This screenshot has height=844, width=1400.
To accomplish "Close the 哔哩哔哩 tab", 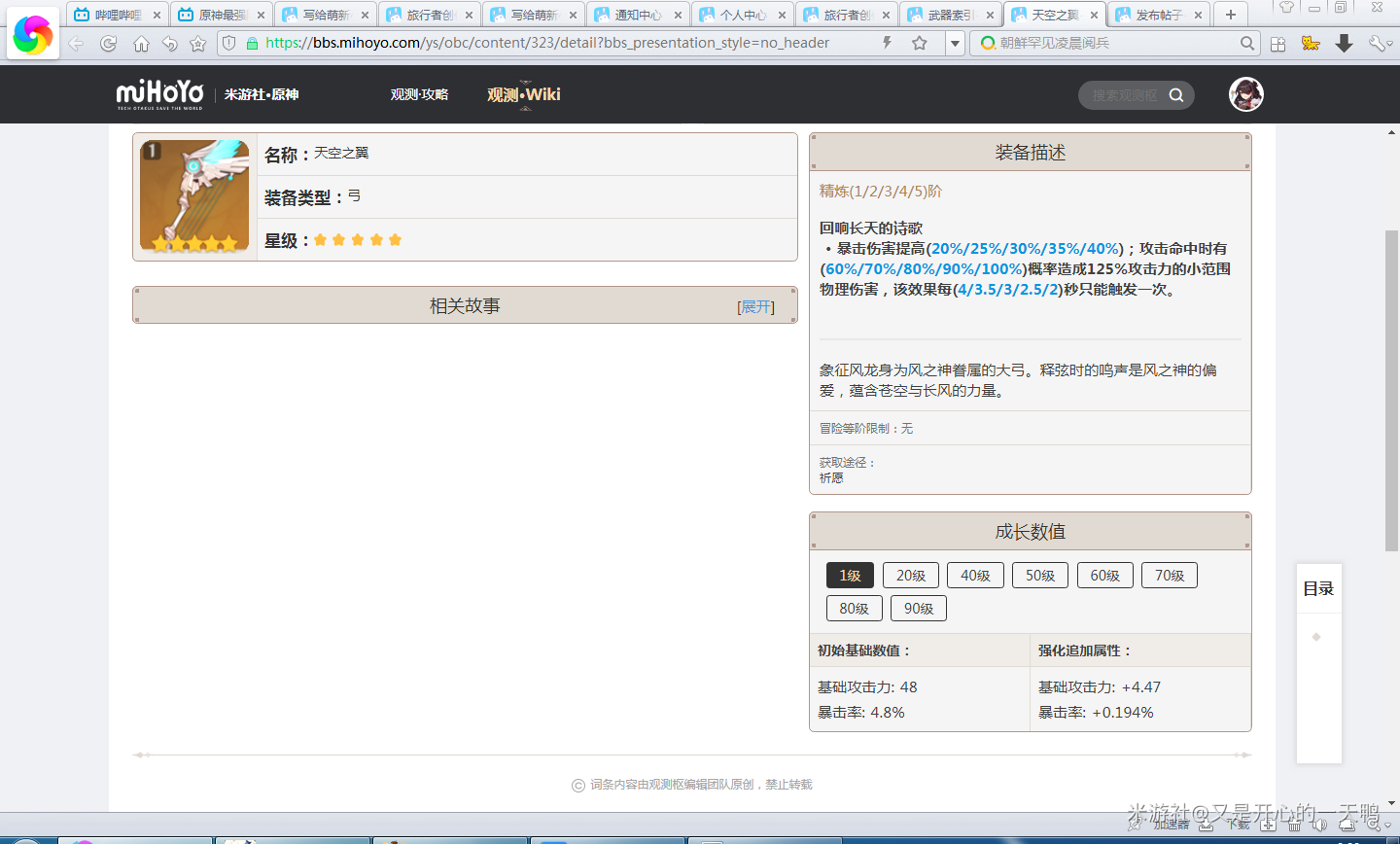I will click(x=157, y=16).
